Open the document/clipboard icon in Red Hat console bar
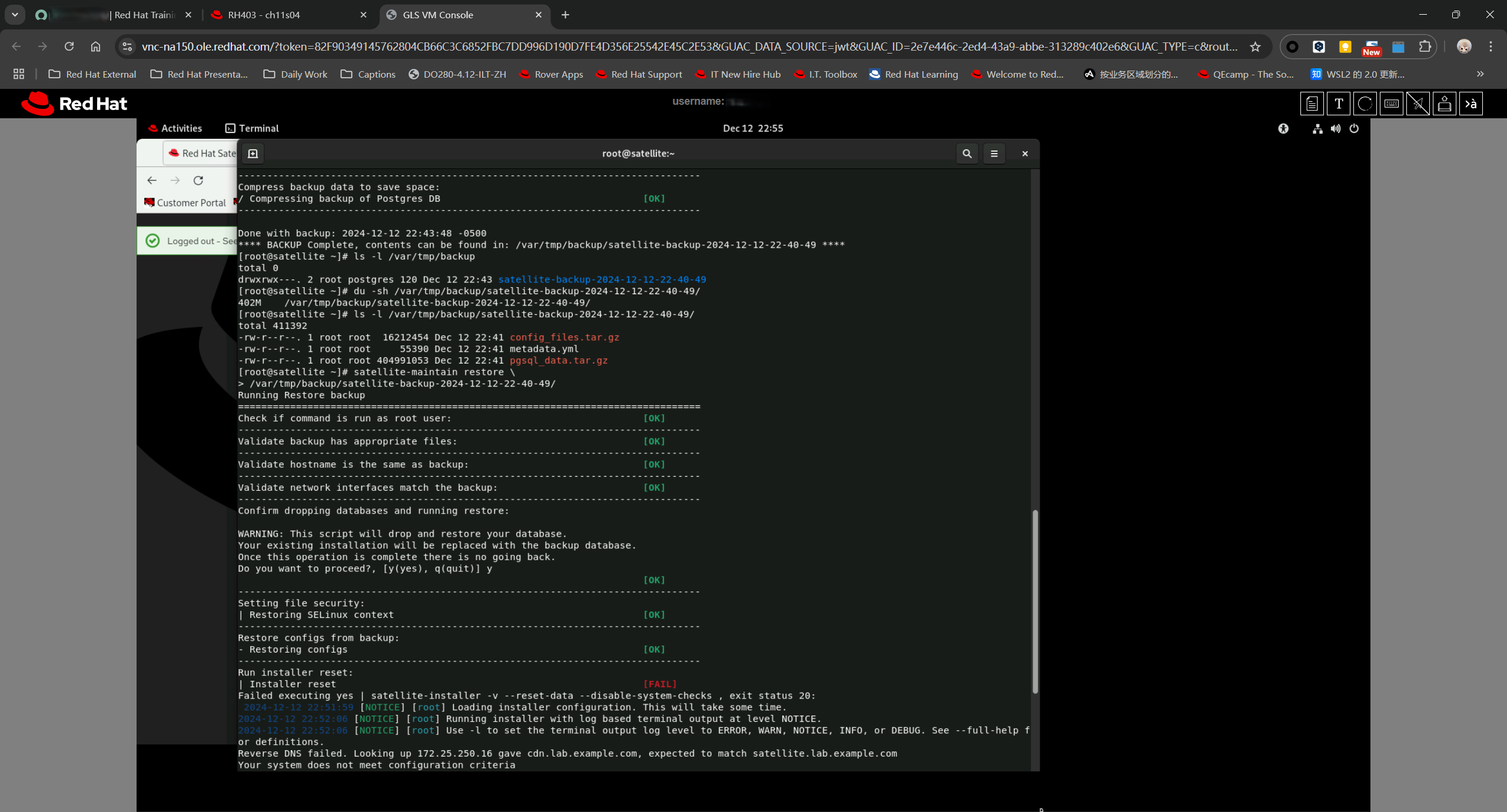Viewport: 1507px width, 812px height. click(1312, 104)
